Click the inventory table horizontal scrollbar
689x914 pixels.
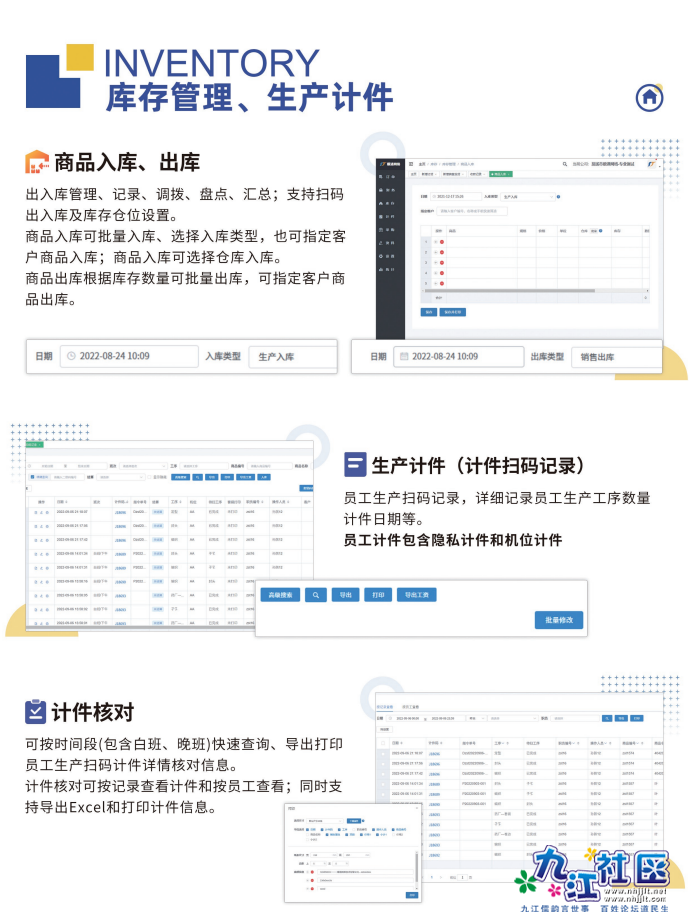[509, 290]
